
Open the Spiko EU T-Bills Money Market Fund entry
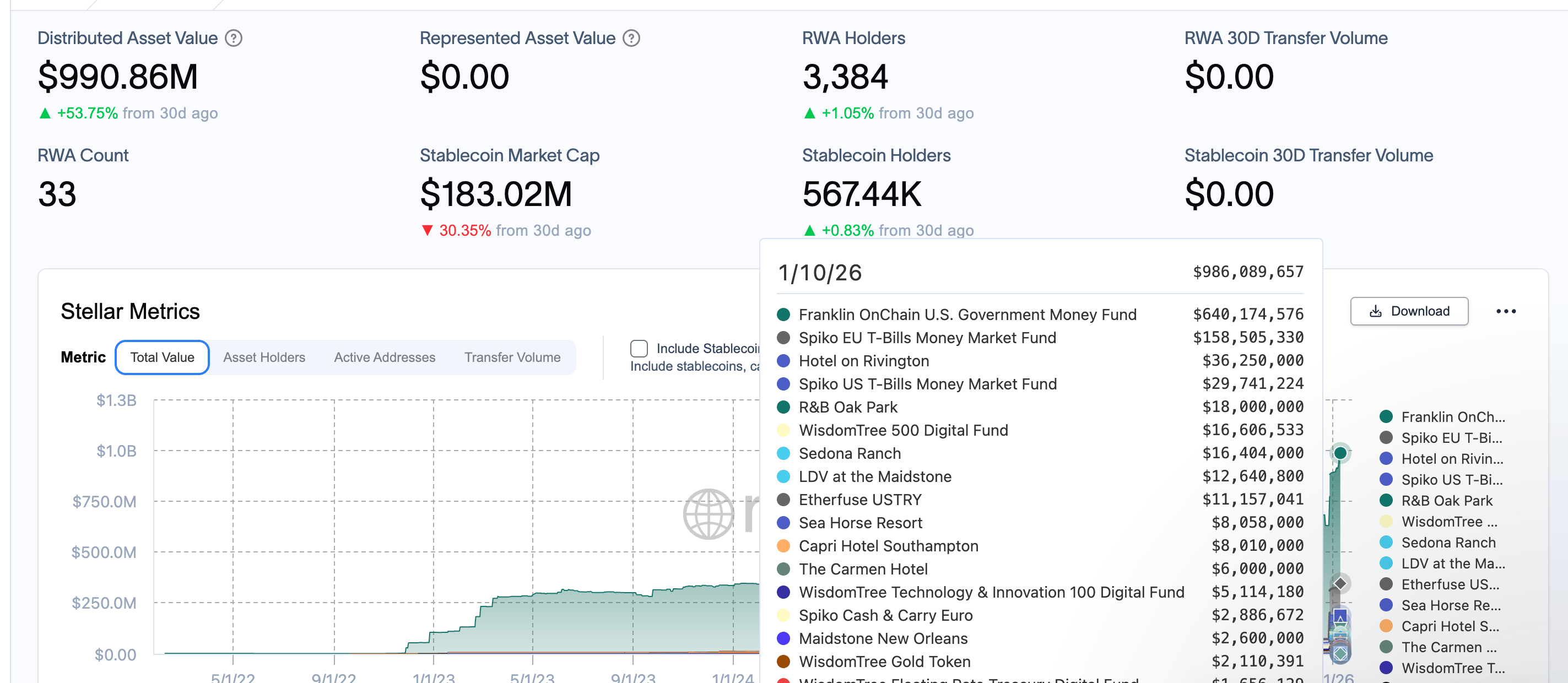928,338
